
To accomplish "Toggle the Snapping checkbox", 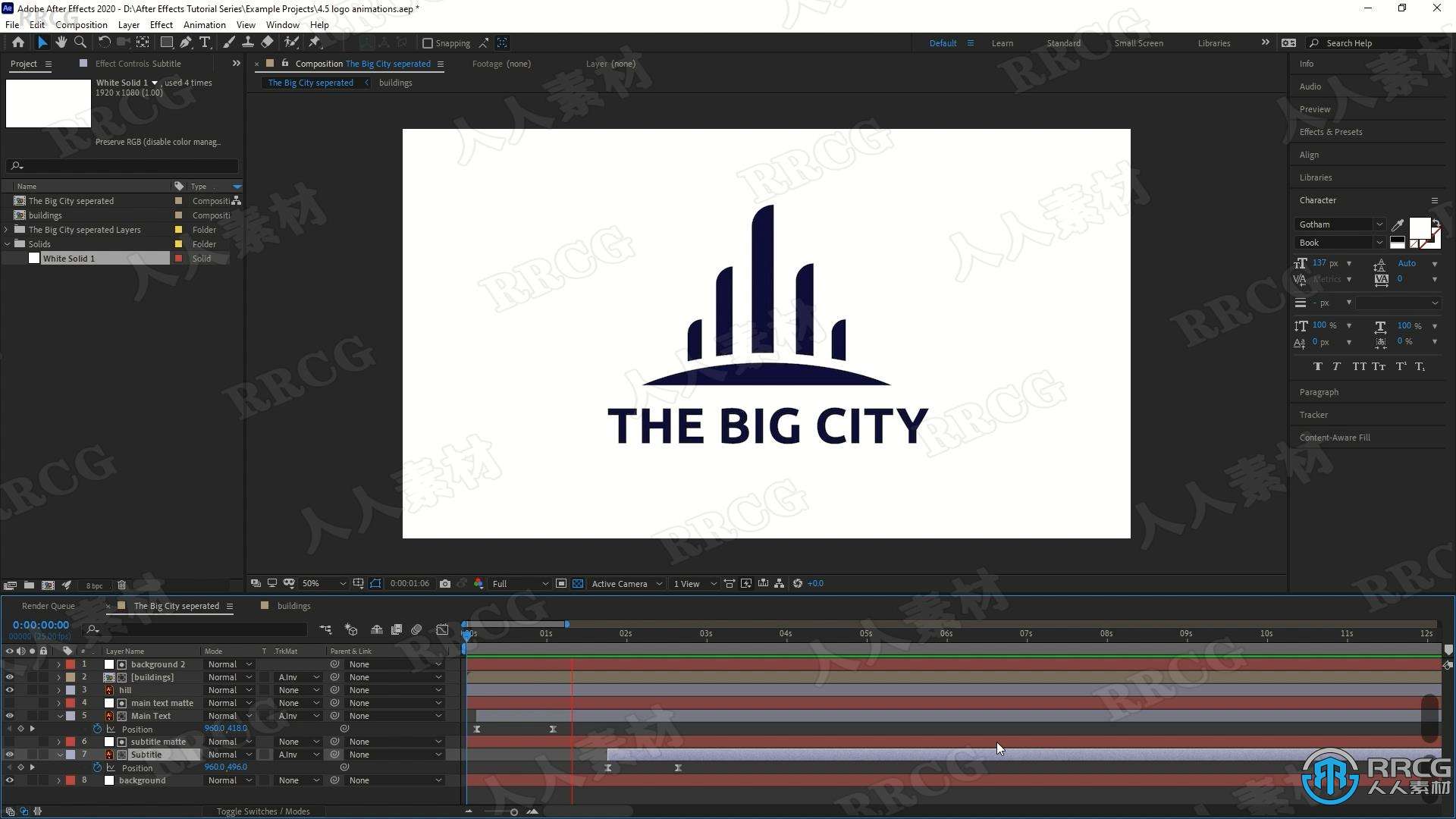I will 428,43.
